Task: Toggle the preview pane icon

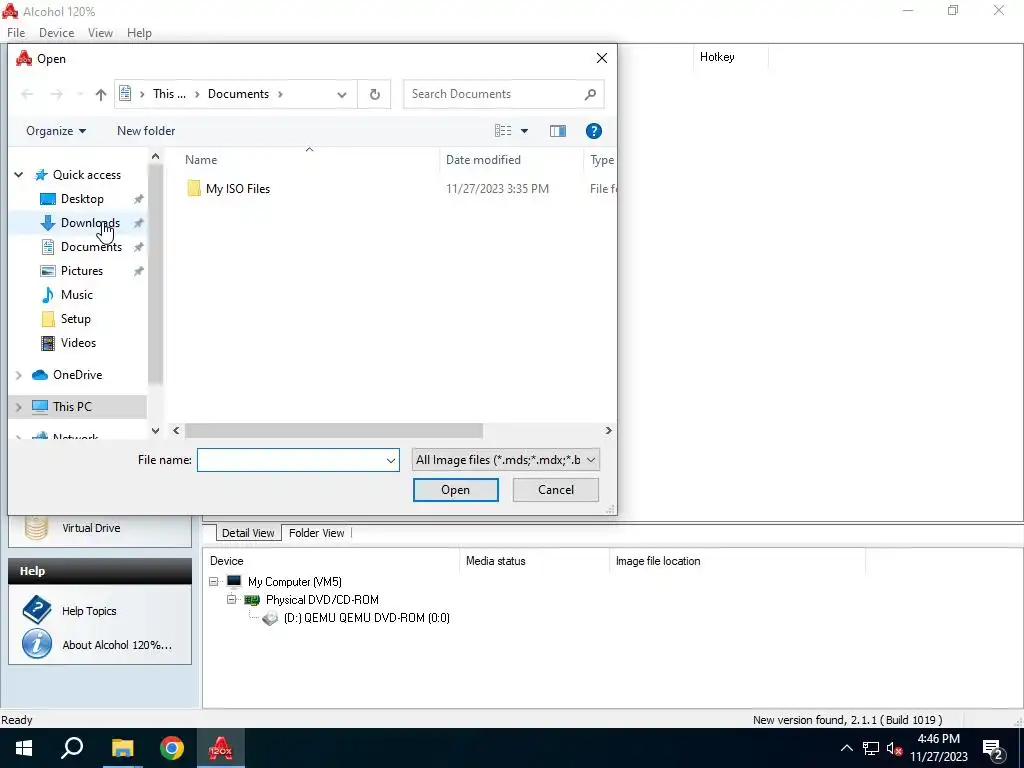Action: (558, 131)
